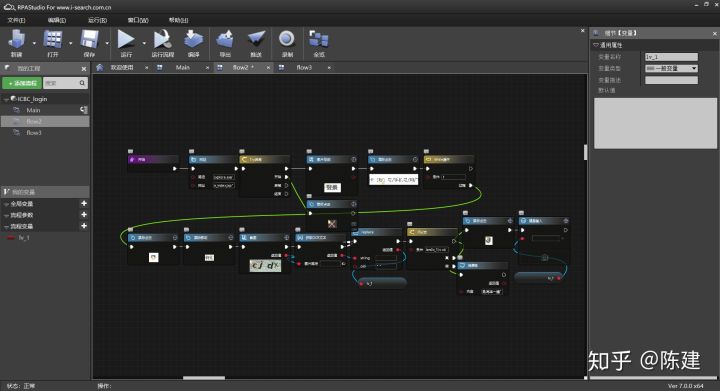Screen dimensions: 720x391
Task: Select the Main flow in project tree
Action: click(33, 110)
